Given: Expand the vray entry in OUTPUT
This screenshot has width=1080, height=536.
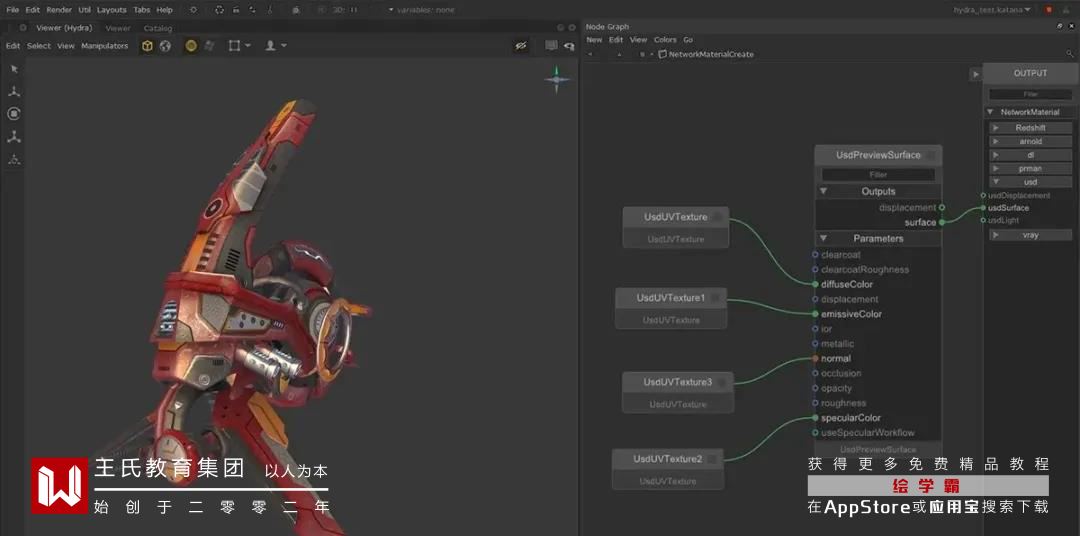Looking at the screenshot, I should 995,235.
